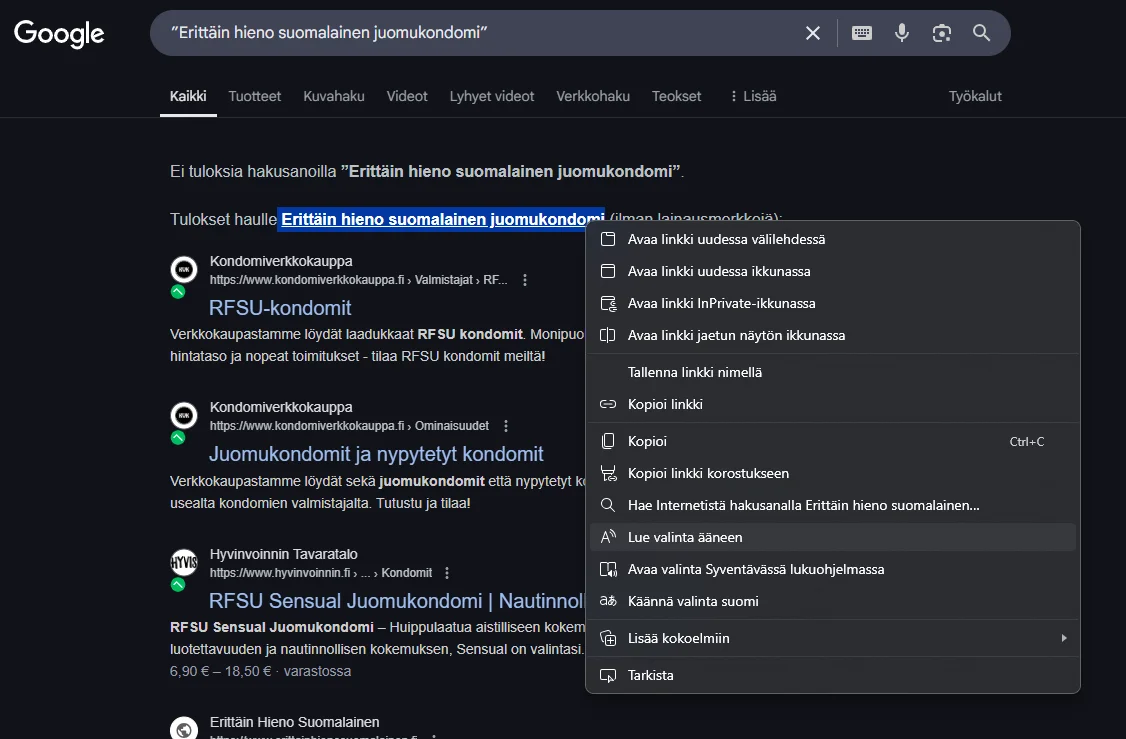Start voice search with the microphone icon
The image size is (1126, 739).
coord(902,33)
